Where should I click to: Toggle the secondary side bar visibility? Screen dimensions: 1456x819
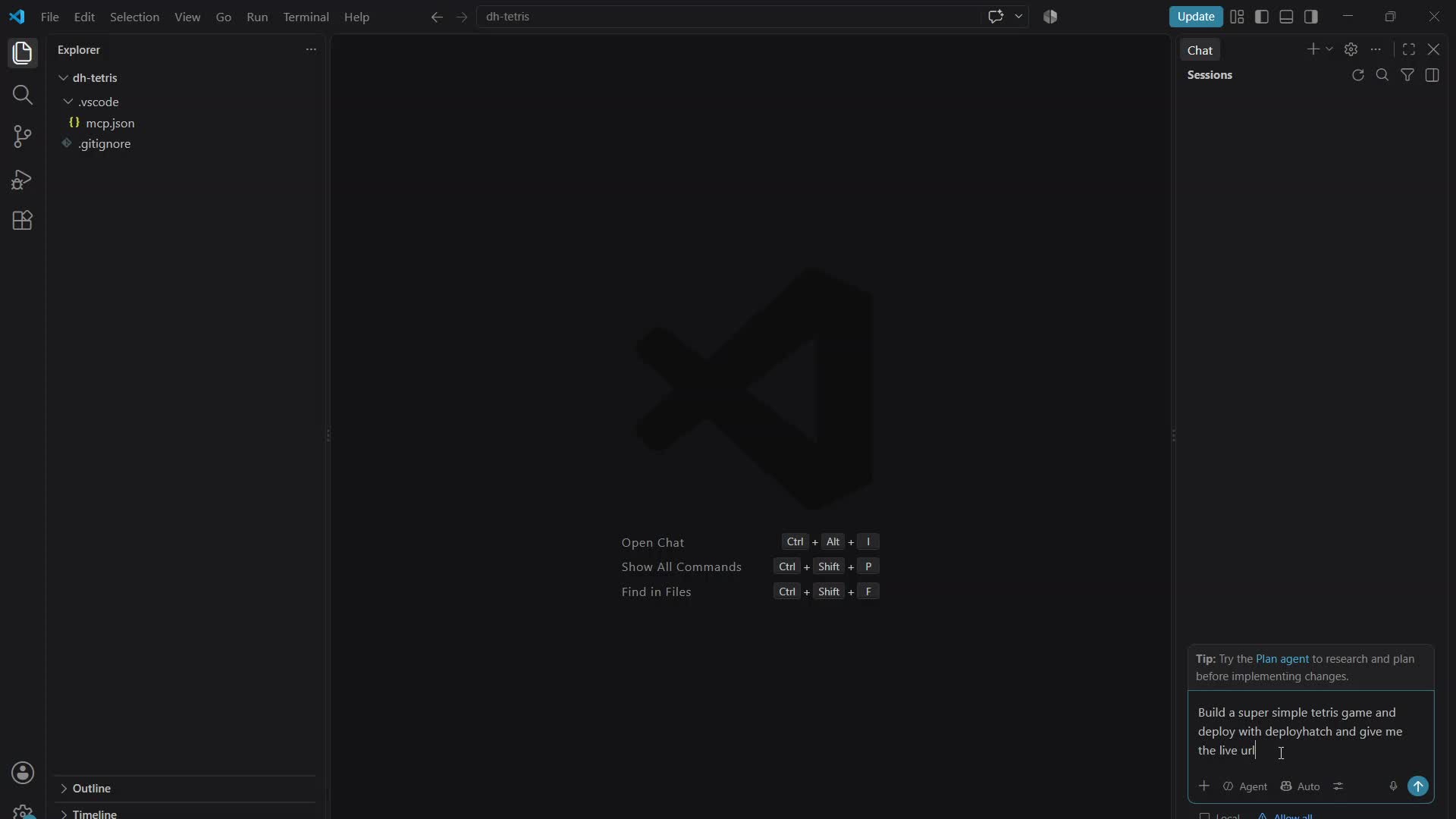click(x=1311, y=17)
